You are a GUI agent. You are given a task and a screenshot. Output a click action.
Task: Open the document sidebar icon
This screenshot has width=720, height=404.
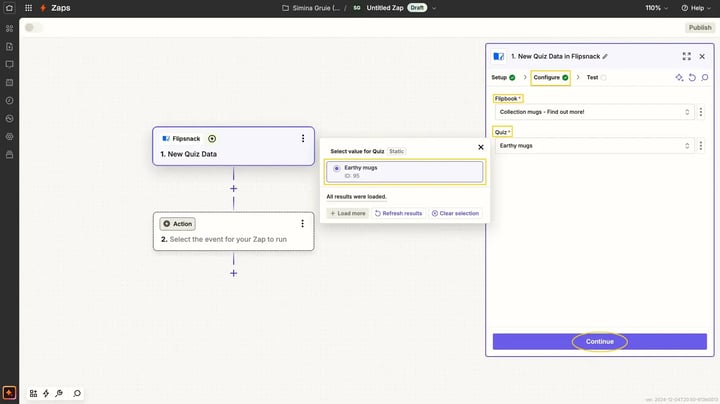point(9,46)
